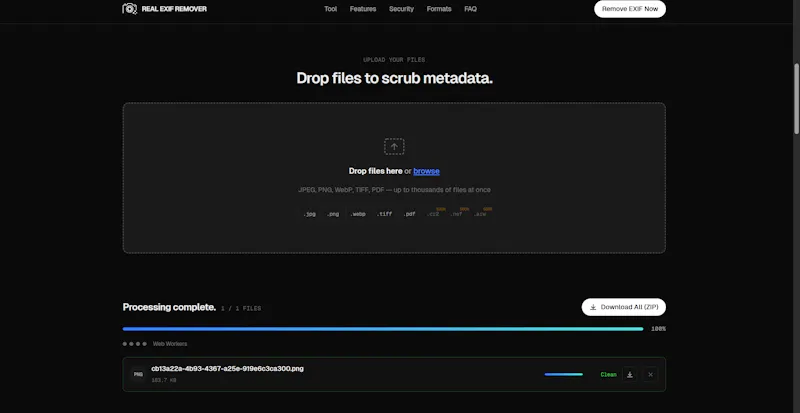Click the PNG file type badge
Image resolution: width=800 pixels, height=413 pixels.
(138, 374)
